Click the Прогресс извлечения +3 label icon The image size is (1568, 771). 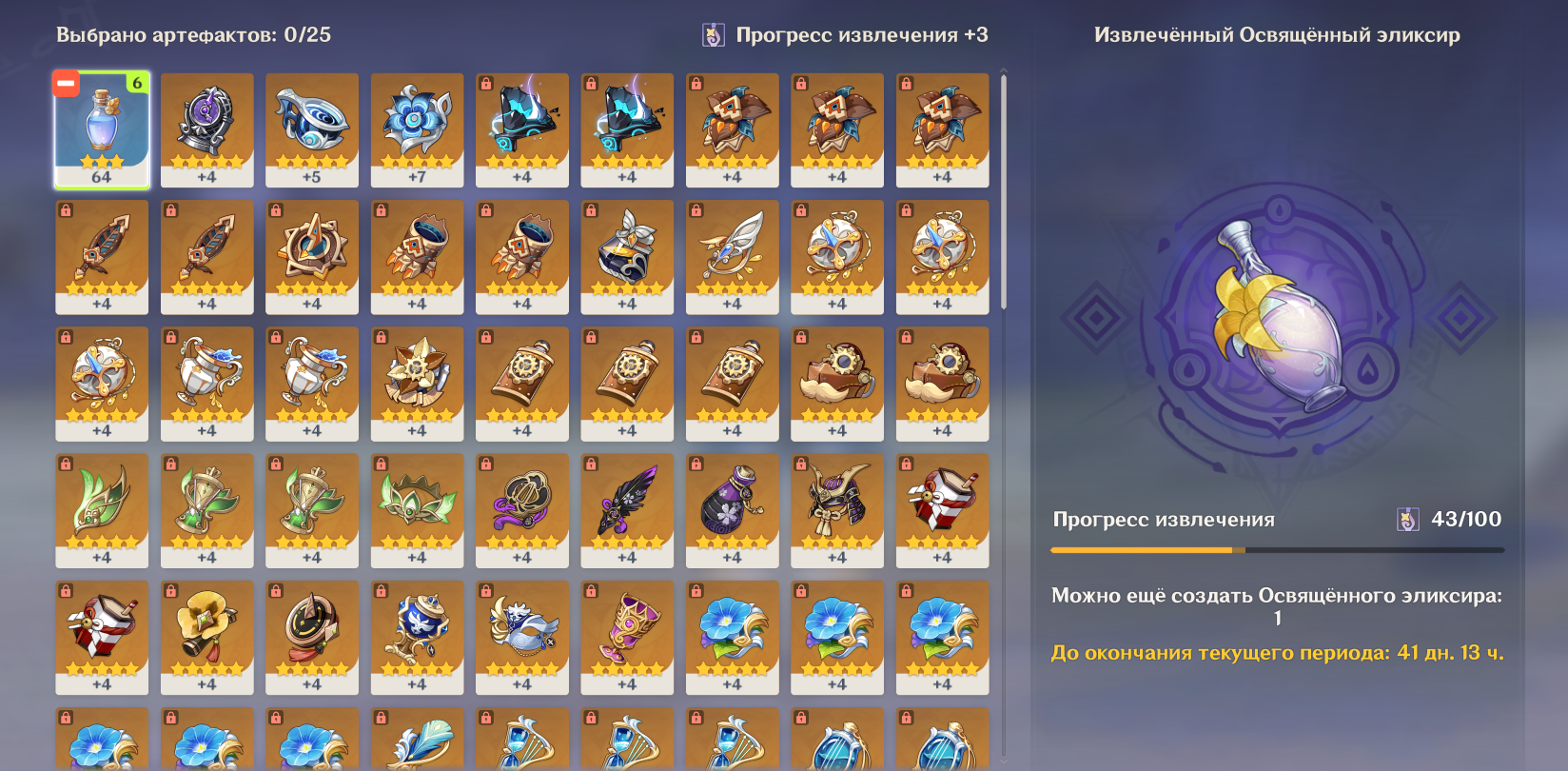pos(713,35)
